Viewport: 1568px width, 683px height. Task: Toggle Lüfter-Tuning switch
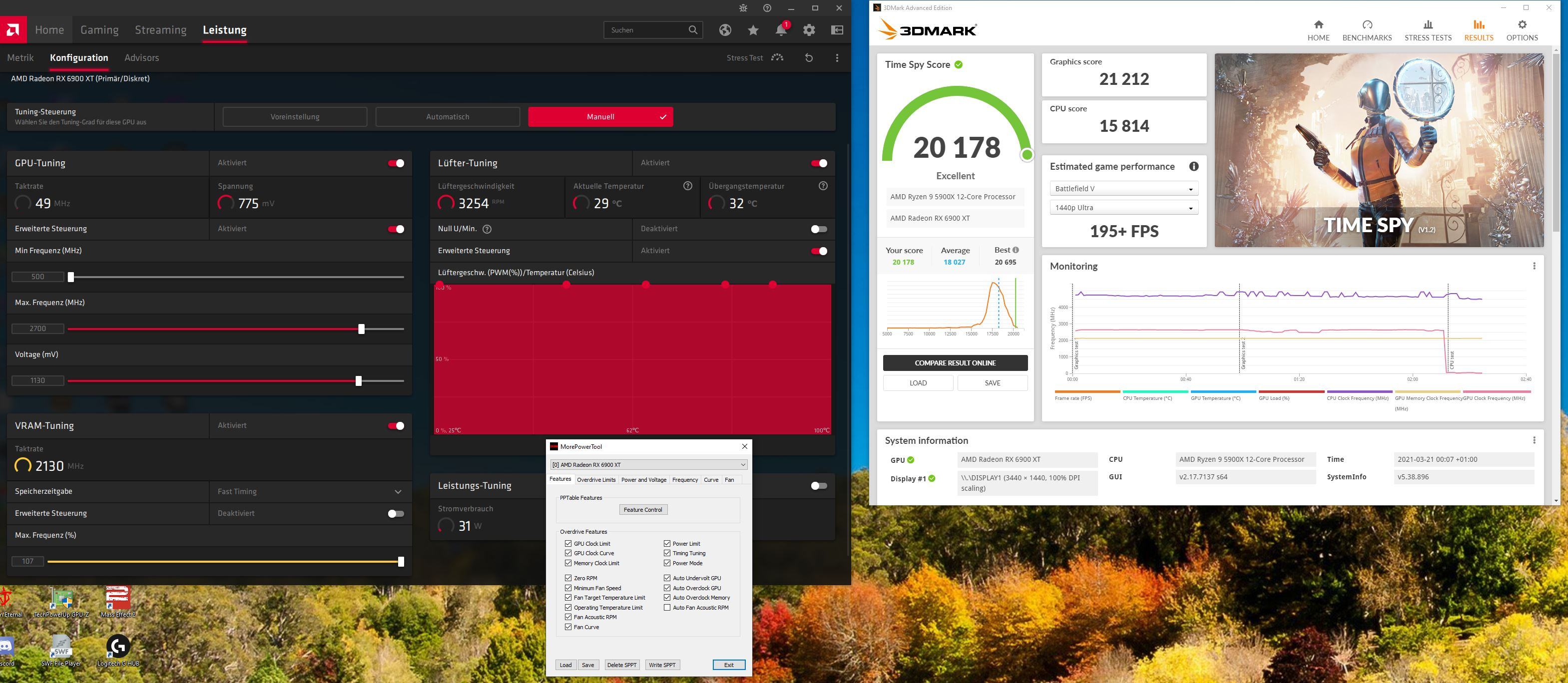pyautogui.click(x=819, y=163)
